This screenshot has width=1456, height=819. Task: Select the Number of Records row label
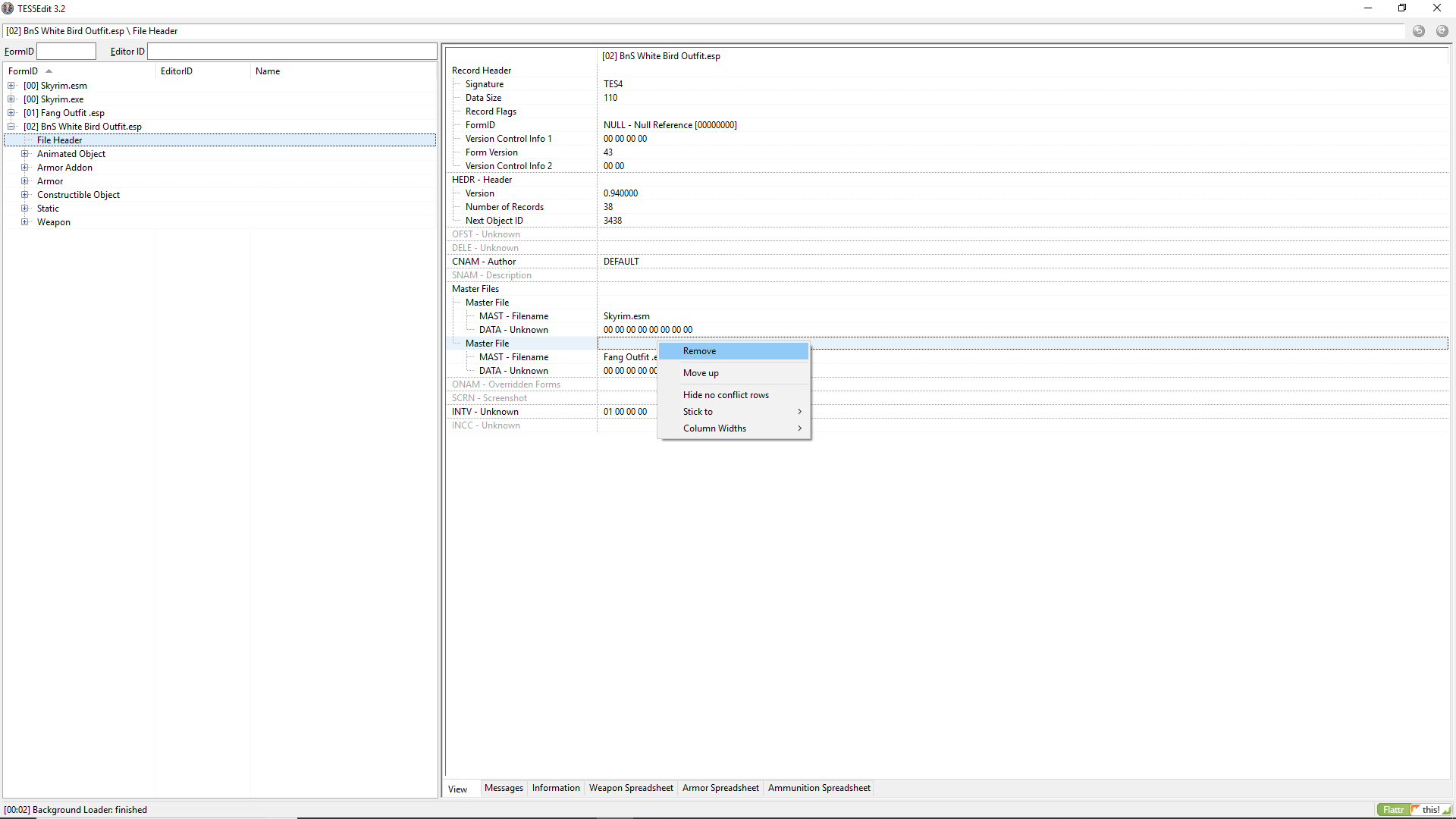tap(504, 207)
